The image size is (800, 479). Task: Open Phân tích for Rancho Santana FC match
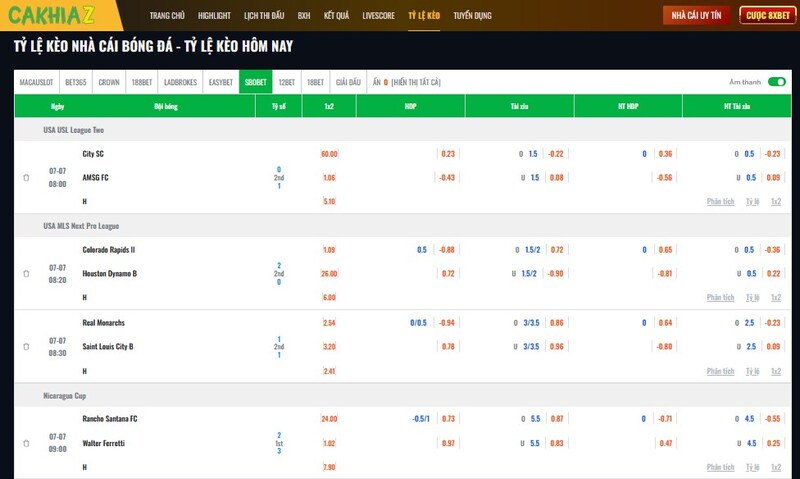[x=720, y=467]
